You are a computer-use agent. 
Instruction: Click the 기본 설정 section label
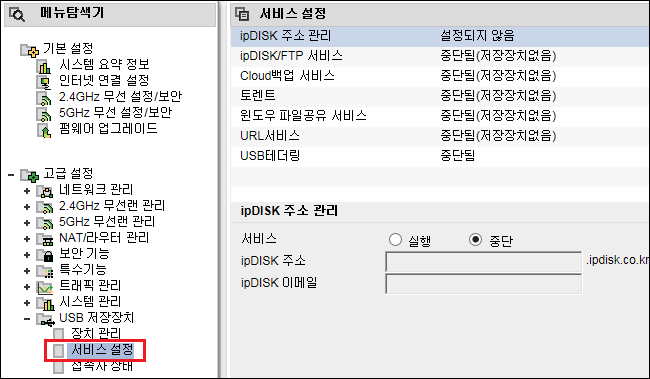(x=68, y=48)
